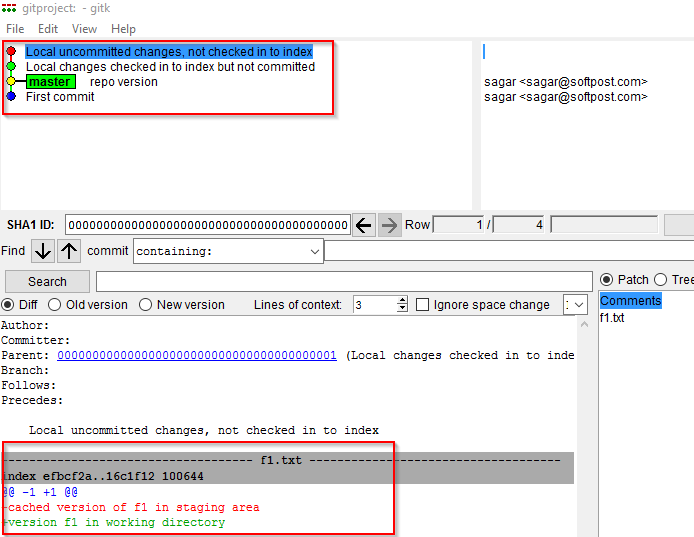
Task: Click the Row number field showing 1
Action: click(x=459, y=224)
